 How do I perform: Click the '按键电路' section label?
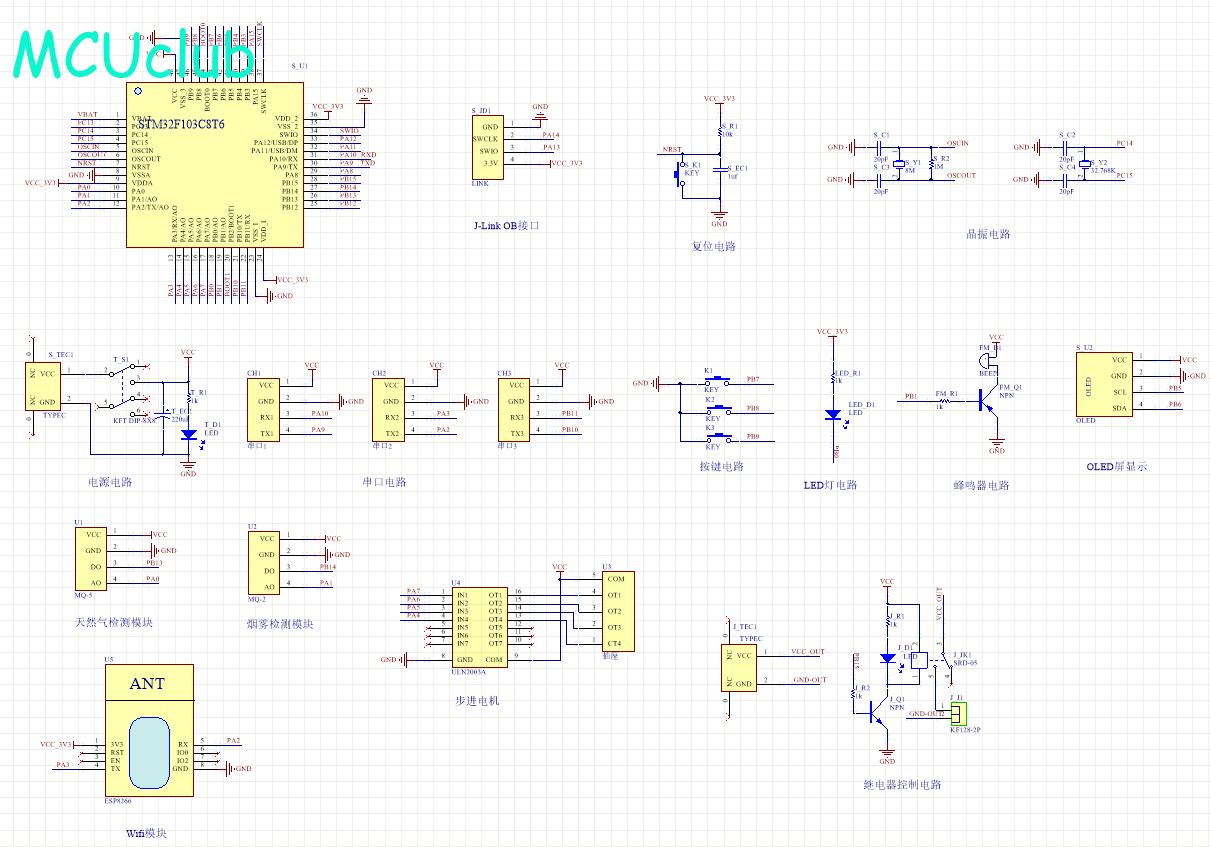click(x=721, y=466)
